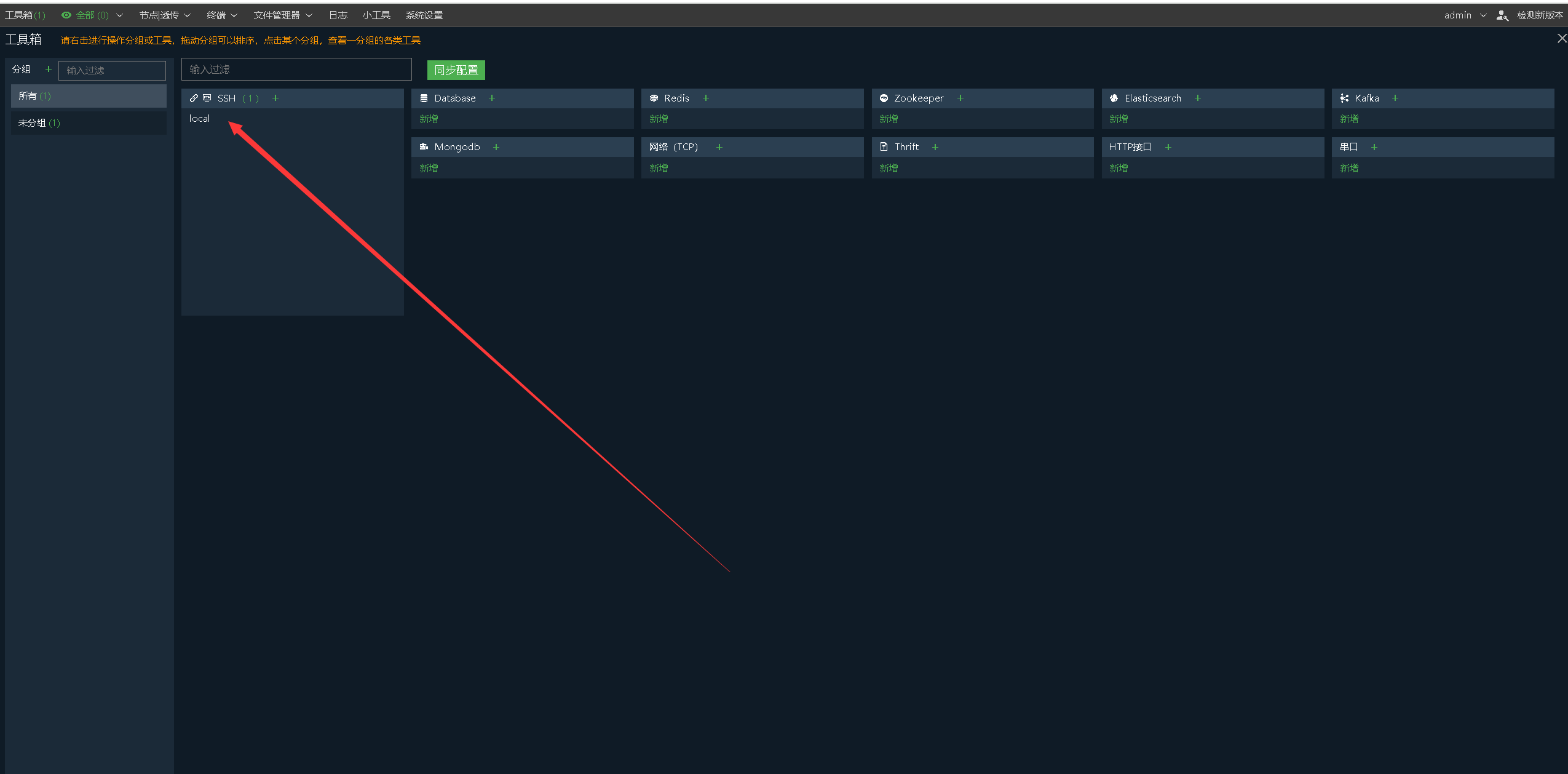Click the Elasticsearch header label
The height and width of the screenshot is (774, 1568).
coord(1153,98)
